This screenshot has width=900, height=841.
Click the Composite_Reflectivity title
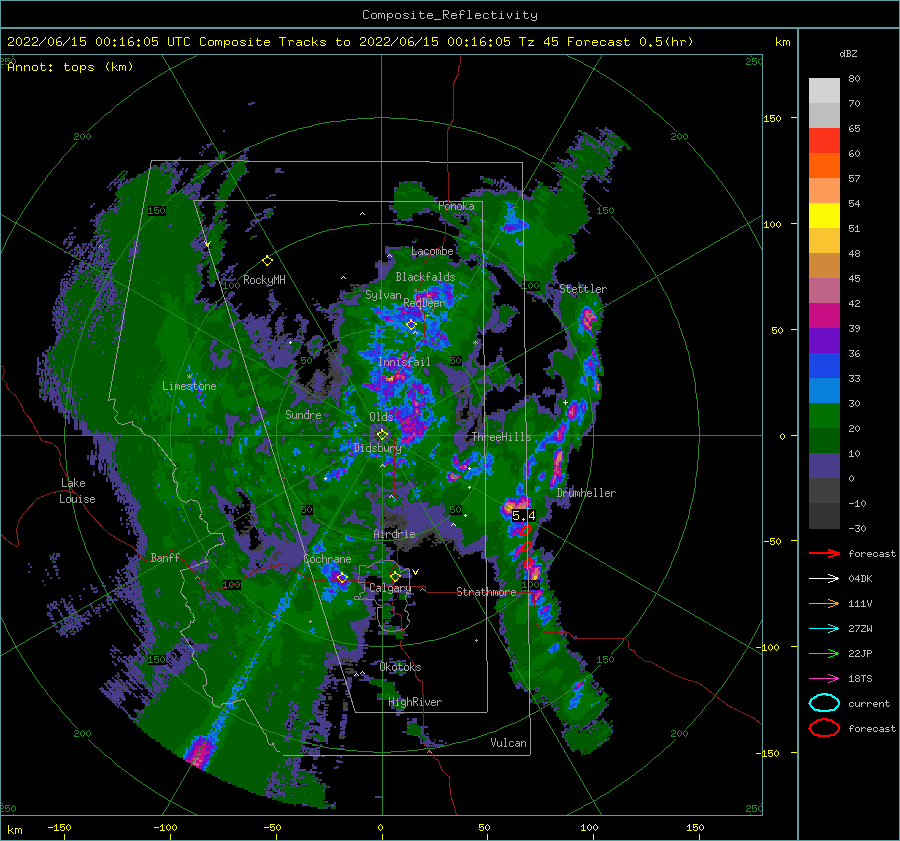coord(450,15)
